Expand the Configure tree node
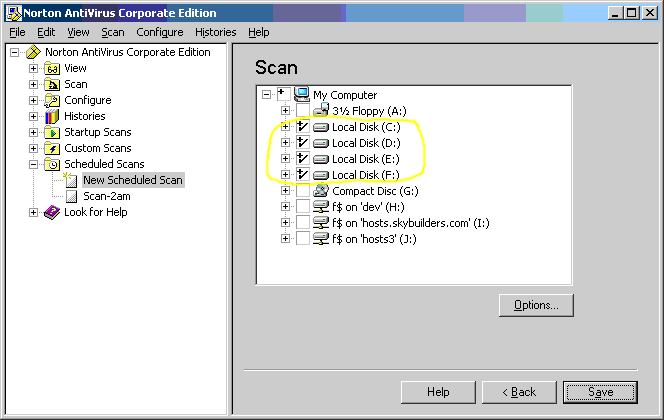The width and height of the screenshot is (664, 420). 33,100
